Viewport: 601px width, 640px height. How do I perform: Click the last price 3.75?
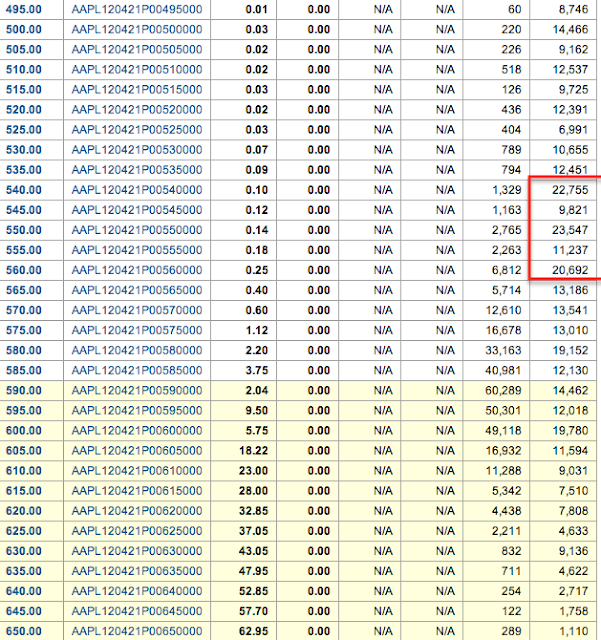(257, 370)
